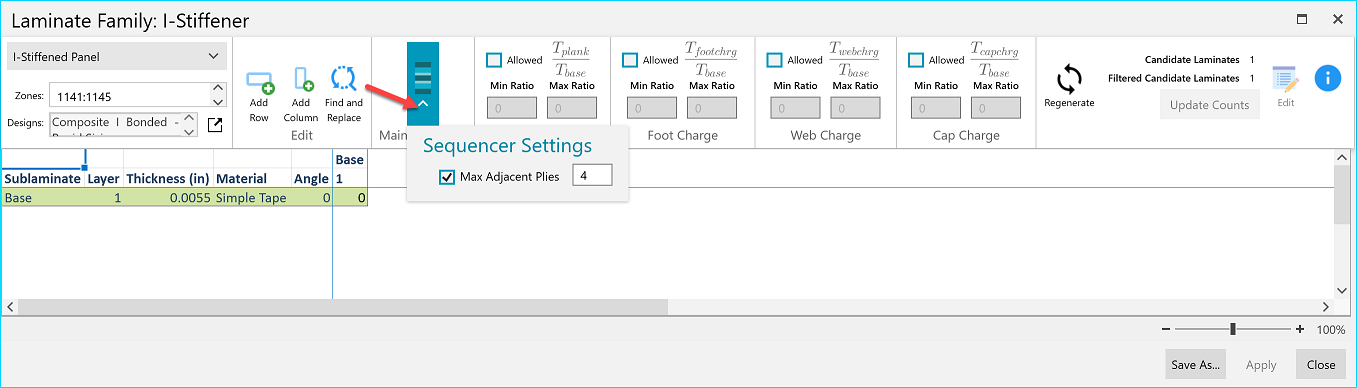Image resolution: width=1357 pixels, height=388 pixels.
Task: Click the Thickness (in) column header
Action: click(x=168, y=178)
